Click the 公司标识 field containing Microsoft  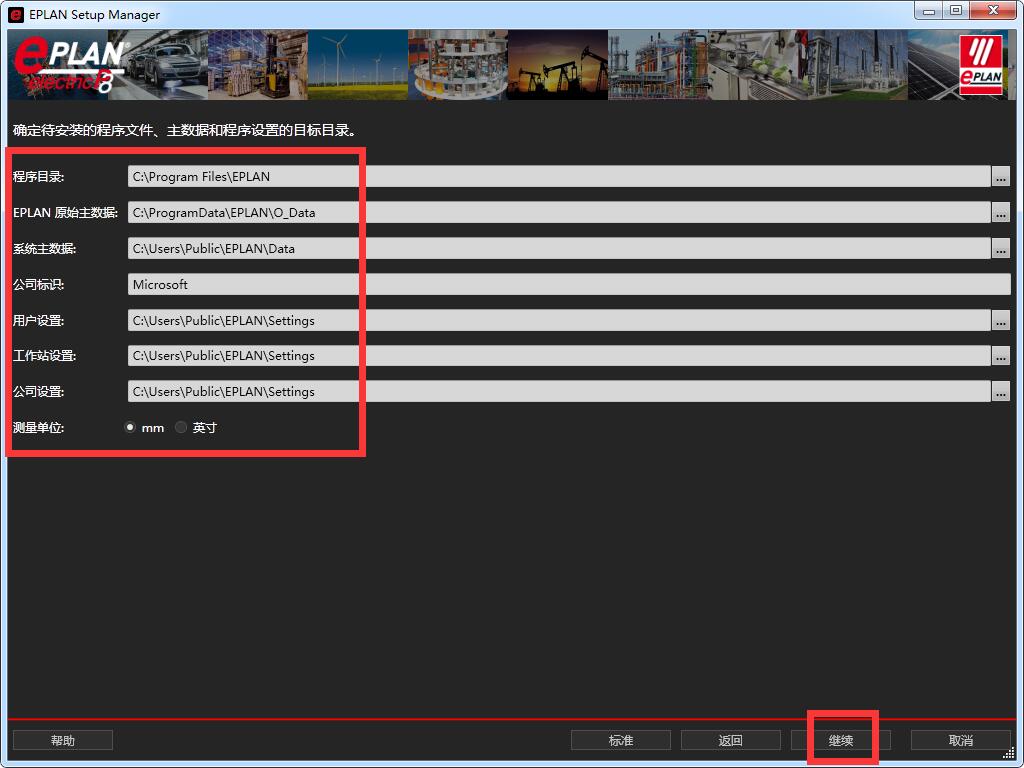click(568, 285)
